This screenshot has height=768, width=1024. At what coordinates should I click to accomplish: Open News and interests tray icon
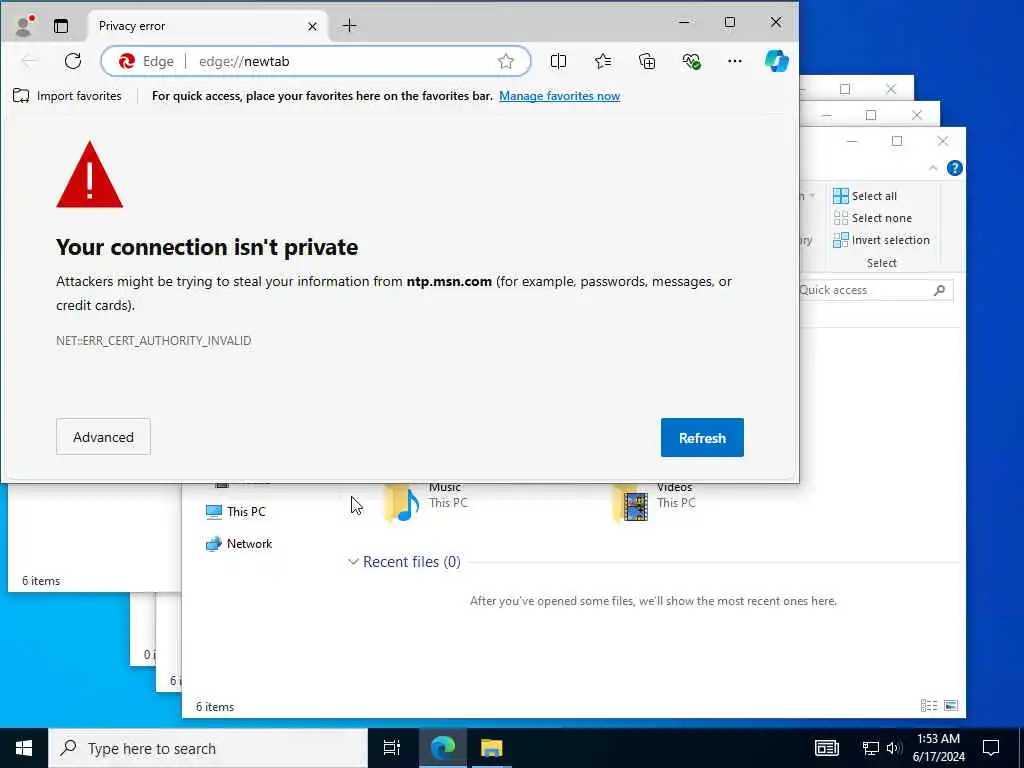[x=826, y=748]
